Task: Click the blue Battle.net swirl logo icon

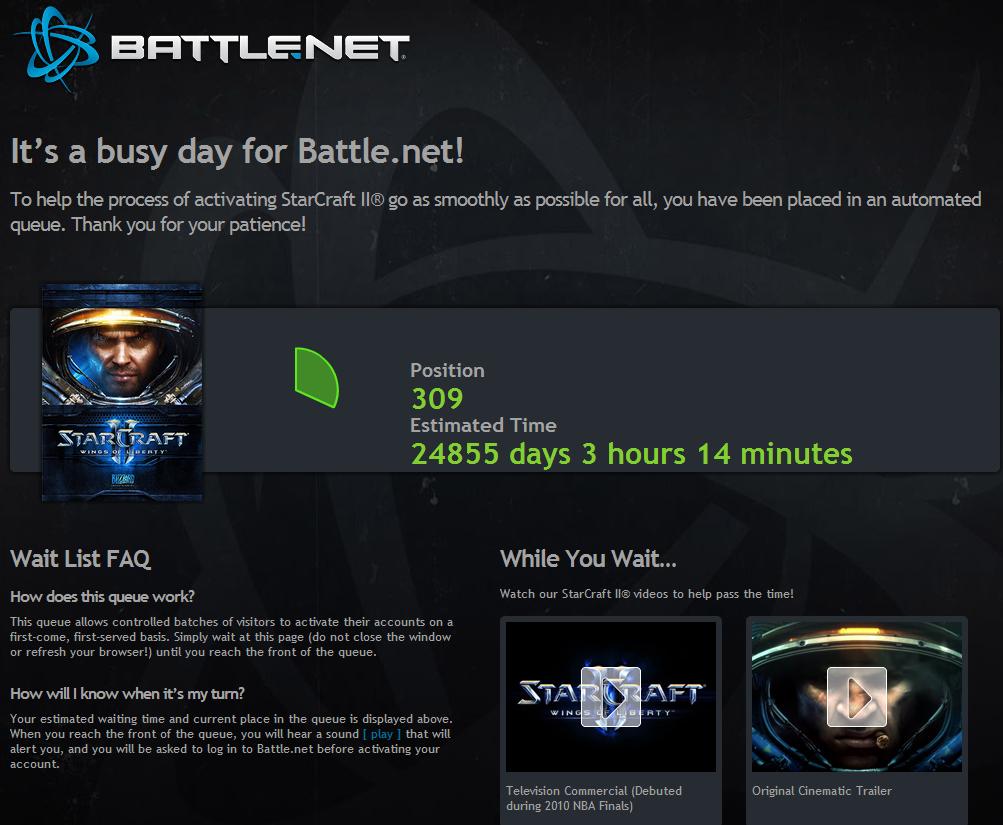Action: pyautogui.click(x=58, y=48)
